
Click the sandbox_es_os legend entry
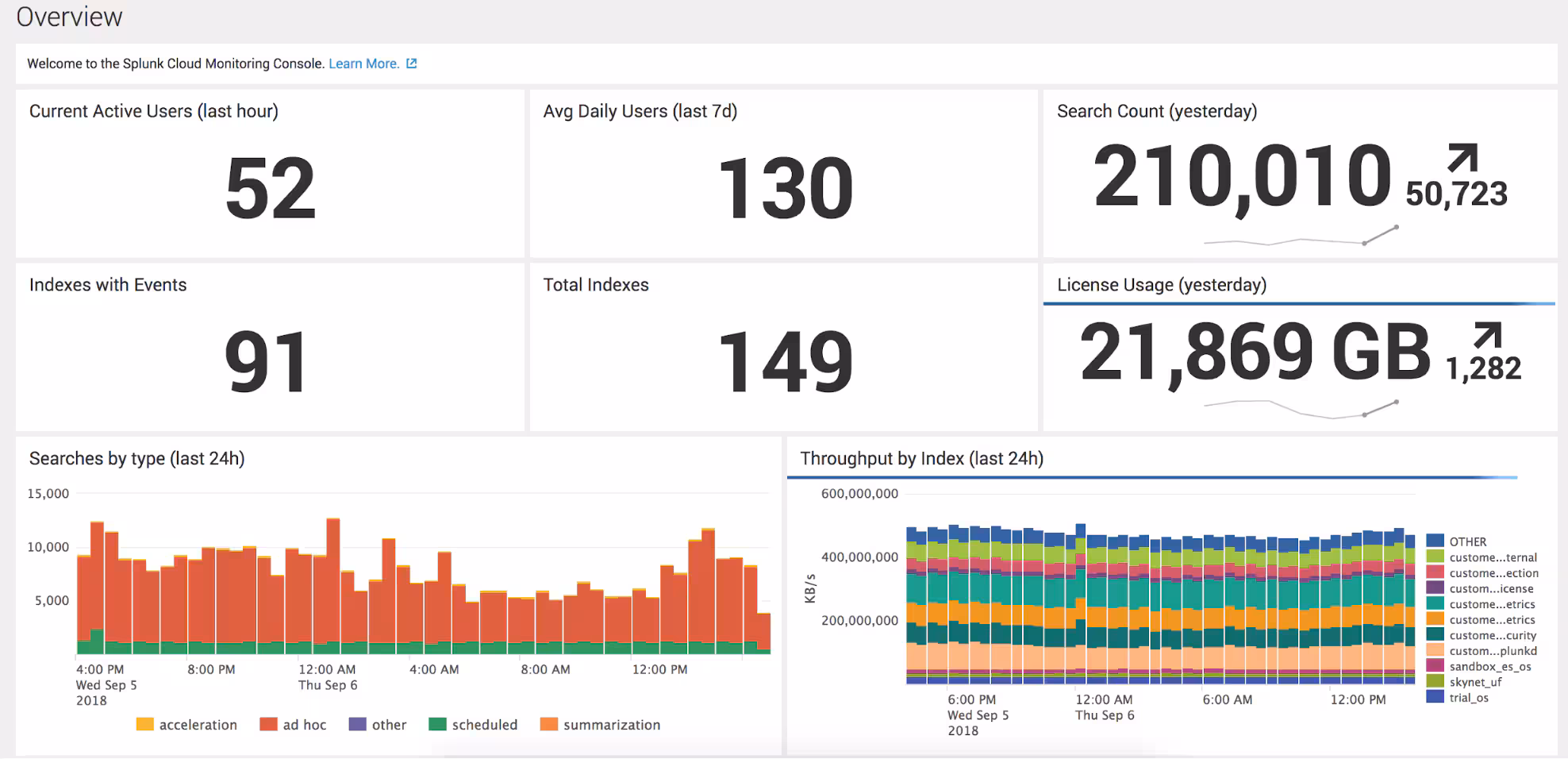(x=1489, y=667)
